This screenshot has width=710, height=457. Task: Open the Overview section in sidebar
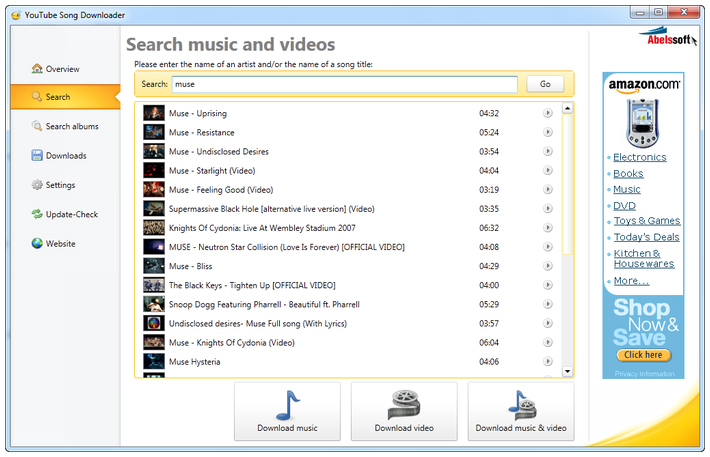62,69
